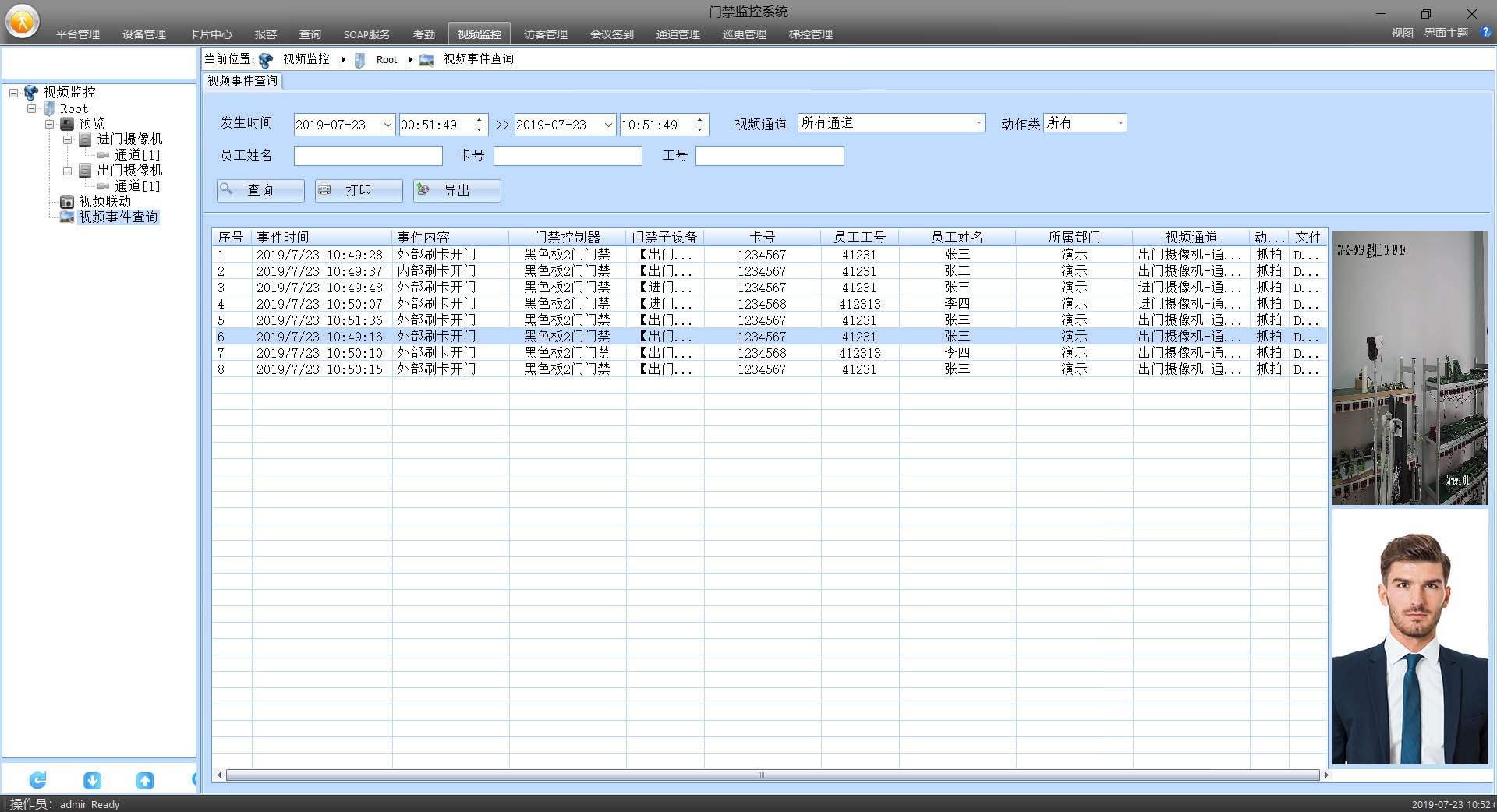Click the help question mark icon
This screenshot has height=812, width=1497.
1485,33
